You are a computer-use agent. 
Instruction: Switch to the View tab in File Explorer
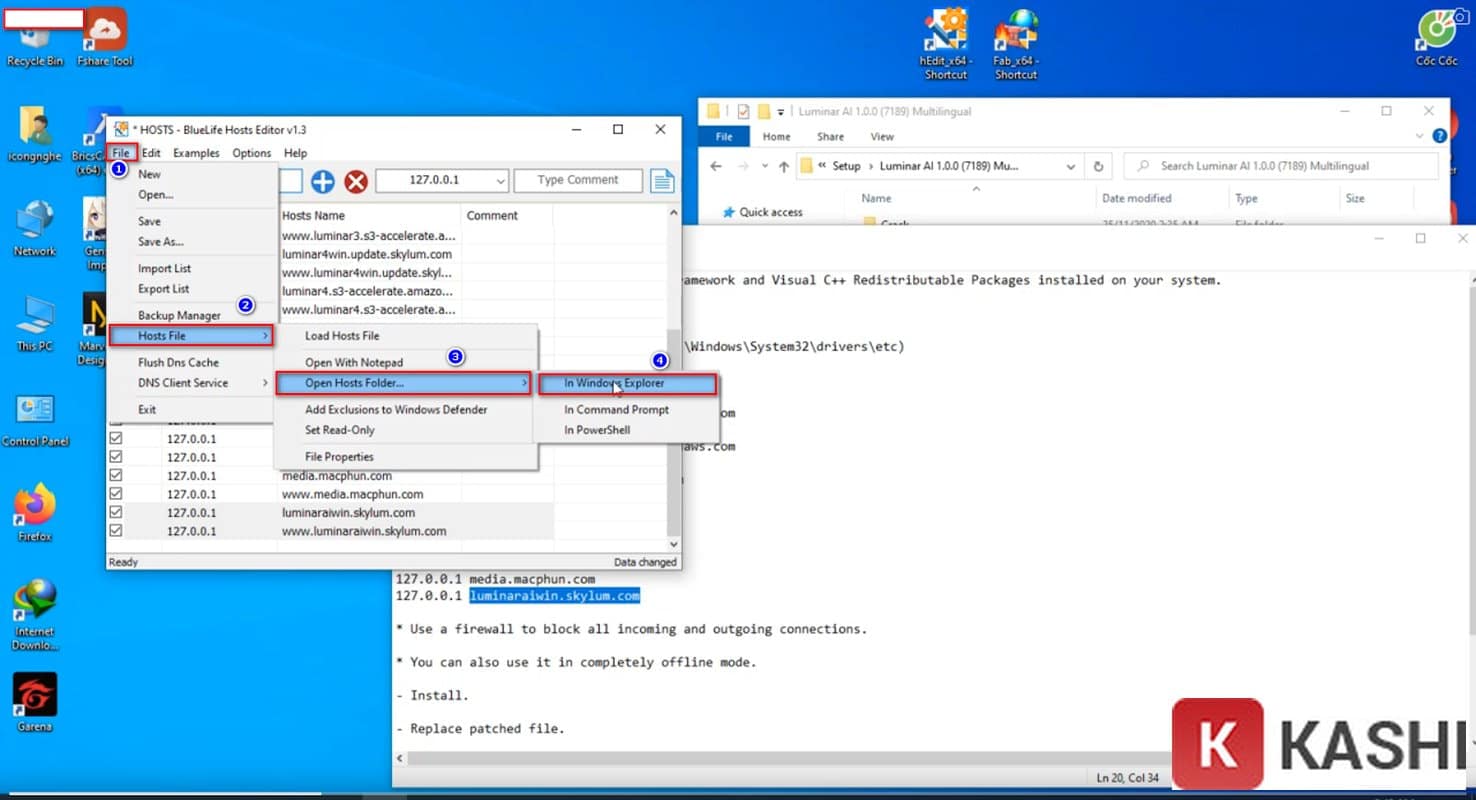pyautogui.click(x=882, y=136)
